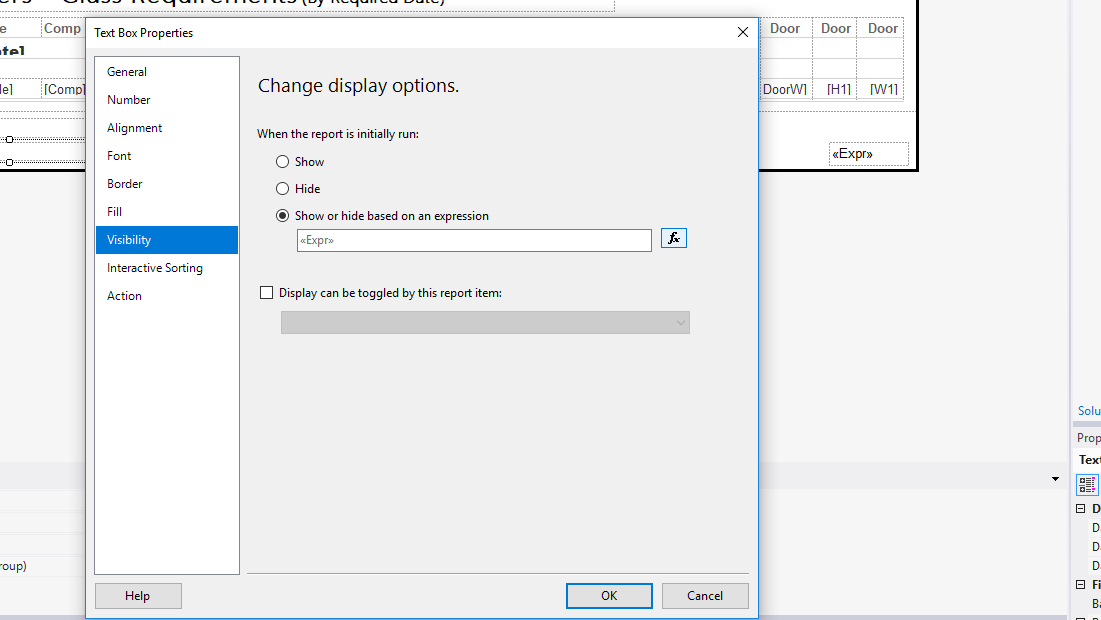Open the General page
1101x620 pixels.
127,72
